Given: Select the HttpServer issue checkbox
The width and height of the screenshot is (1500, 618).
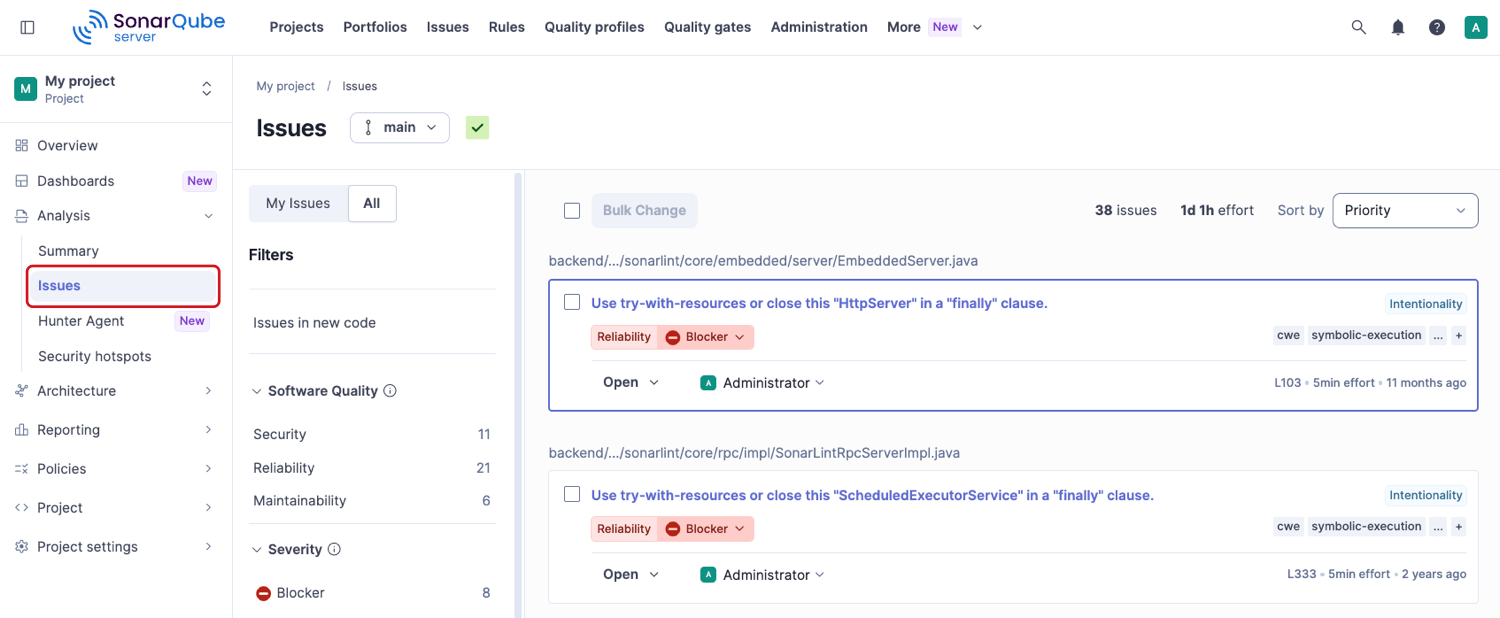Looking at the screenshot, I should (572, 302).
